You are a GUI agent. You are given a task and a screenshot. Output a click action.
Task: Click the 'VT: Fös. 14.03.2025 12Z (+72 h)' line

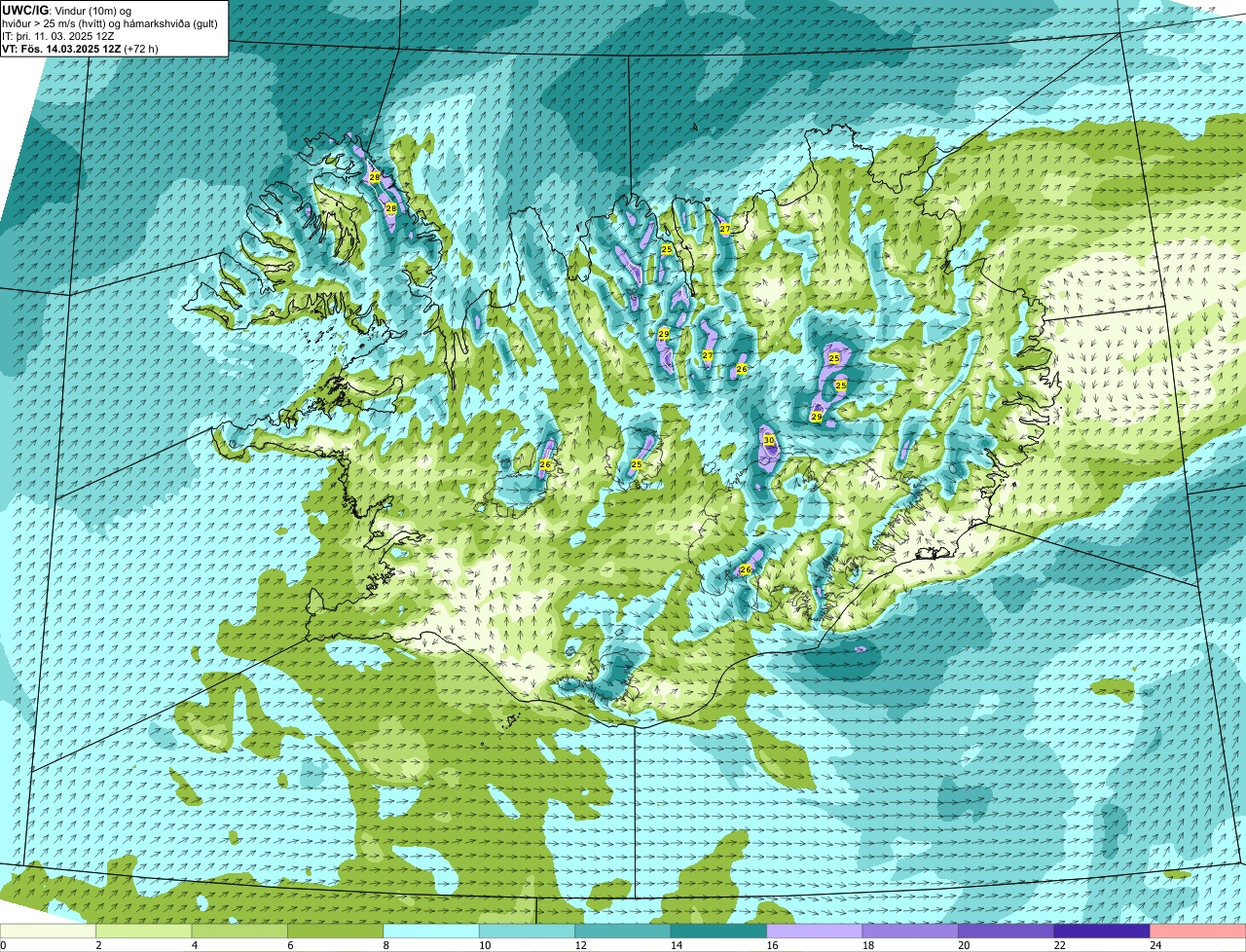[80, 48]
